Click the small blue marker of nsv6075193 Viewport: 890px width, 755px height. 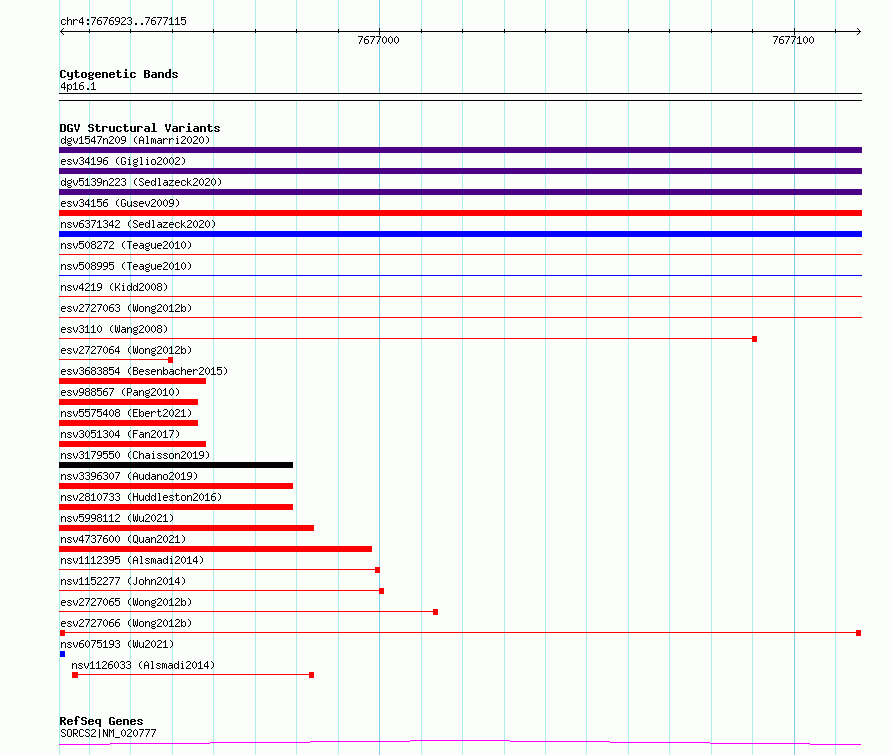point(62,654)
